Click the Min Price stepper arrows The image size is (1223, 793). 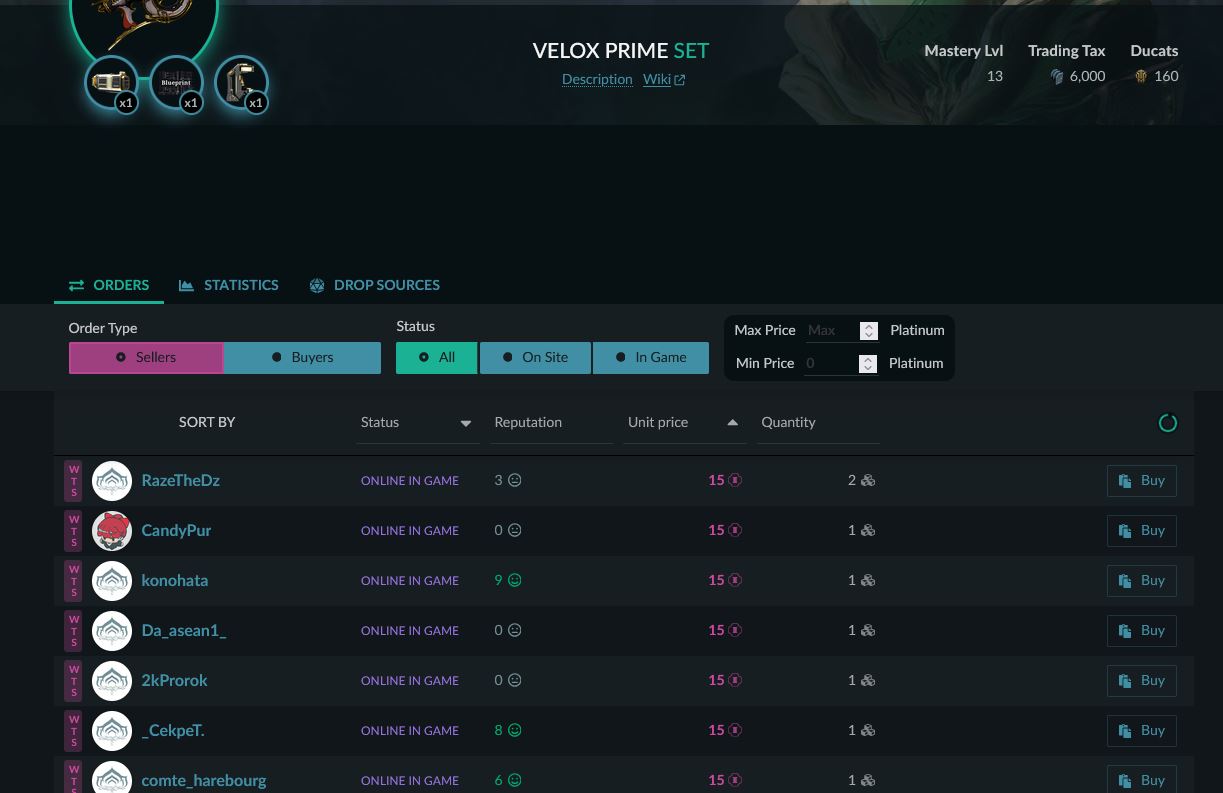point(868,364)
